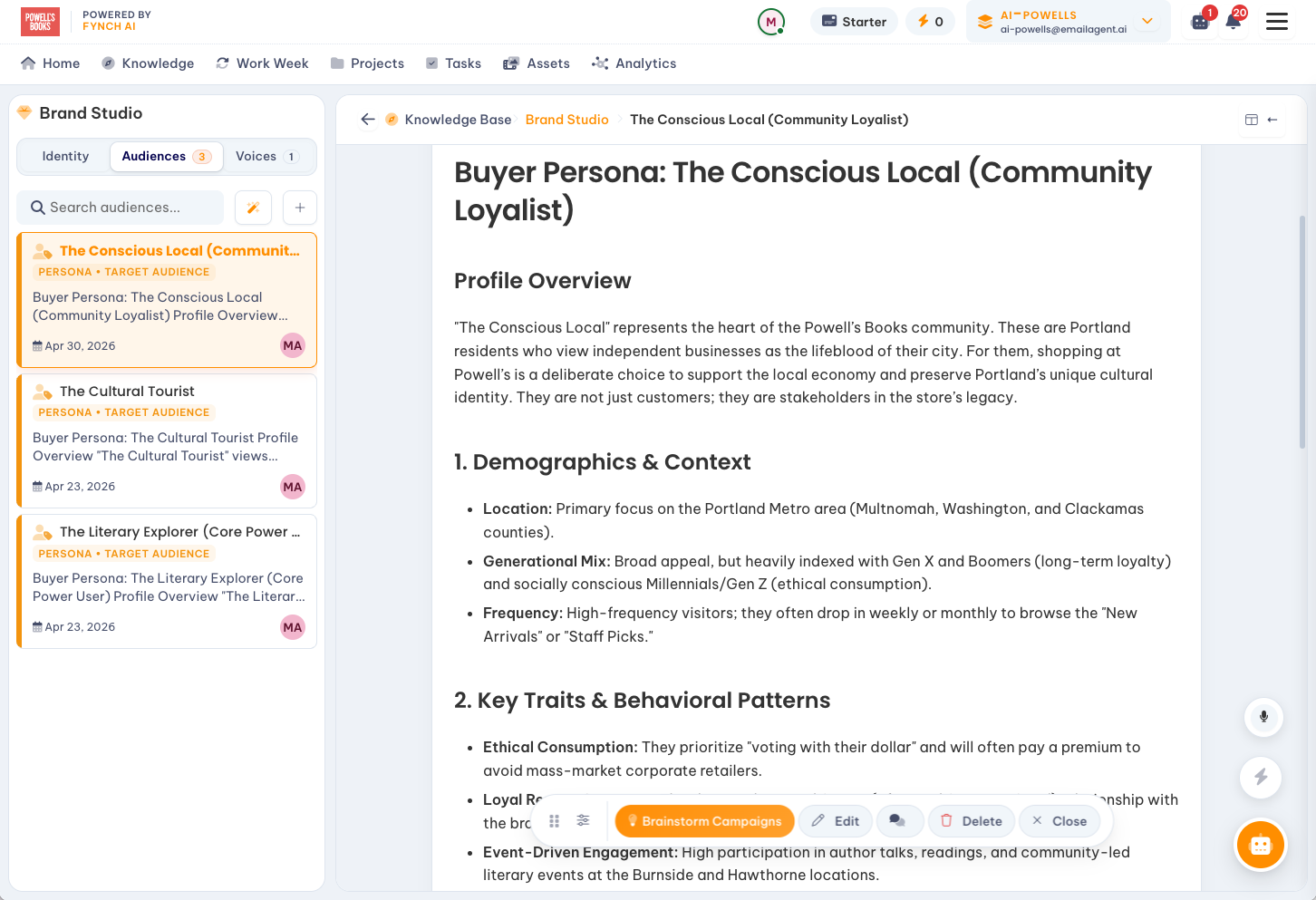The height and width of the screenshot is (900, 1316).
Task: Click the Delete button
Action: 971,821
